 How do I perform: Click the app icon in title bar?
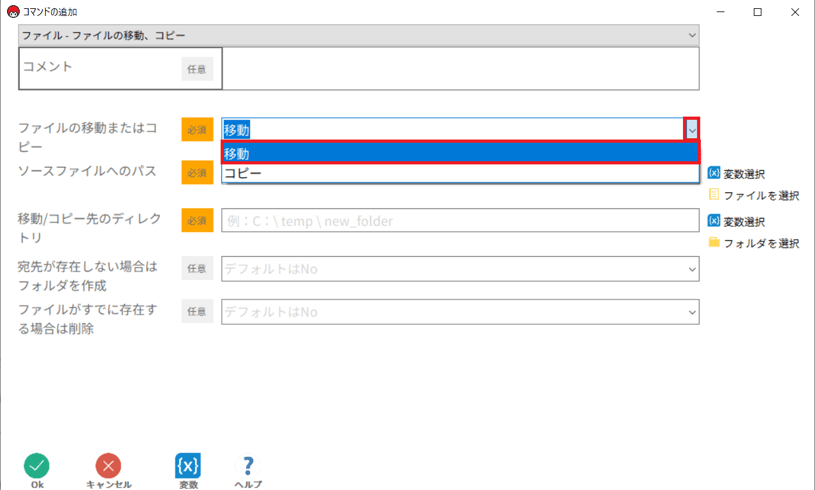[x=11, y=12]
